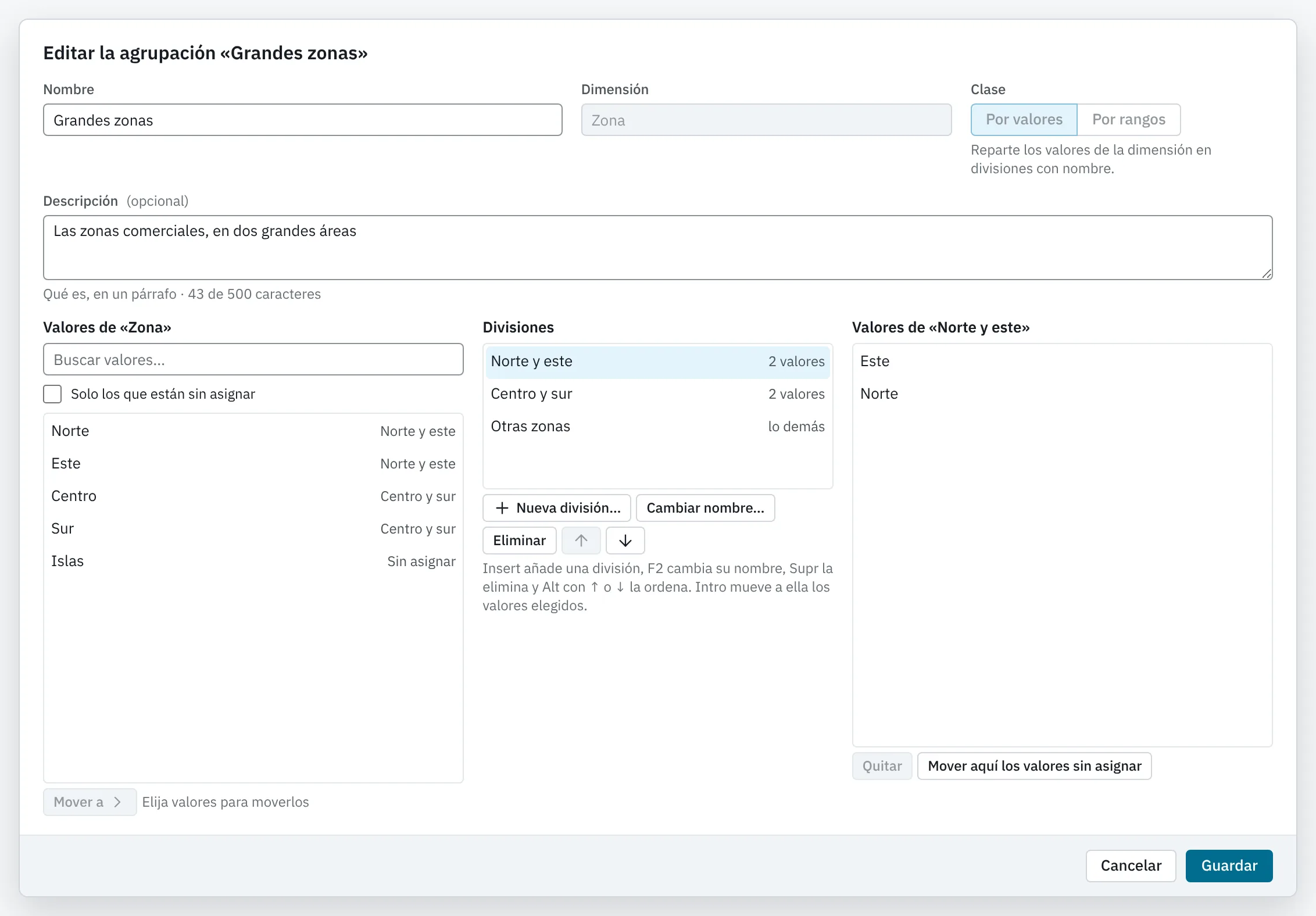1316x916 pixels.
Task: Enable 'Solo los que están sin asignar'
Action: coord(52,394)
